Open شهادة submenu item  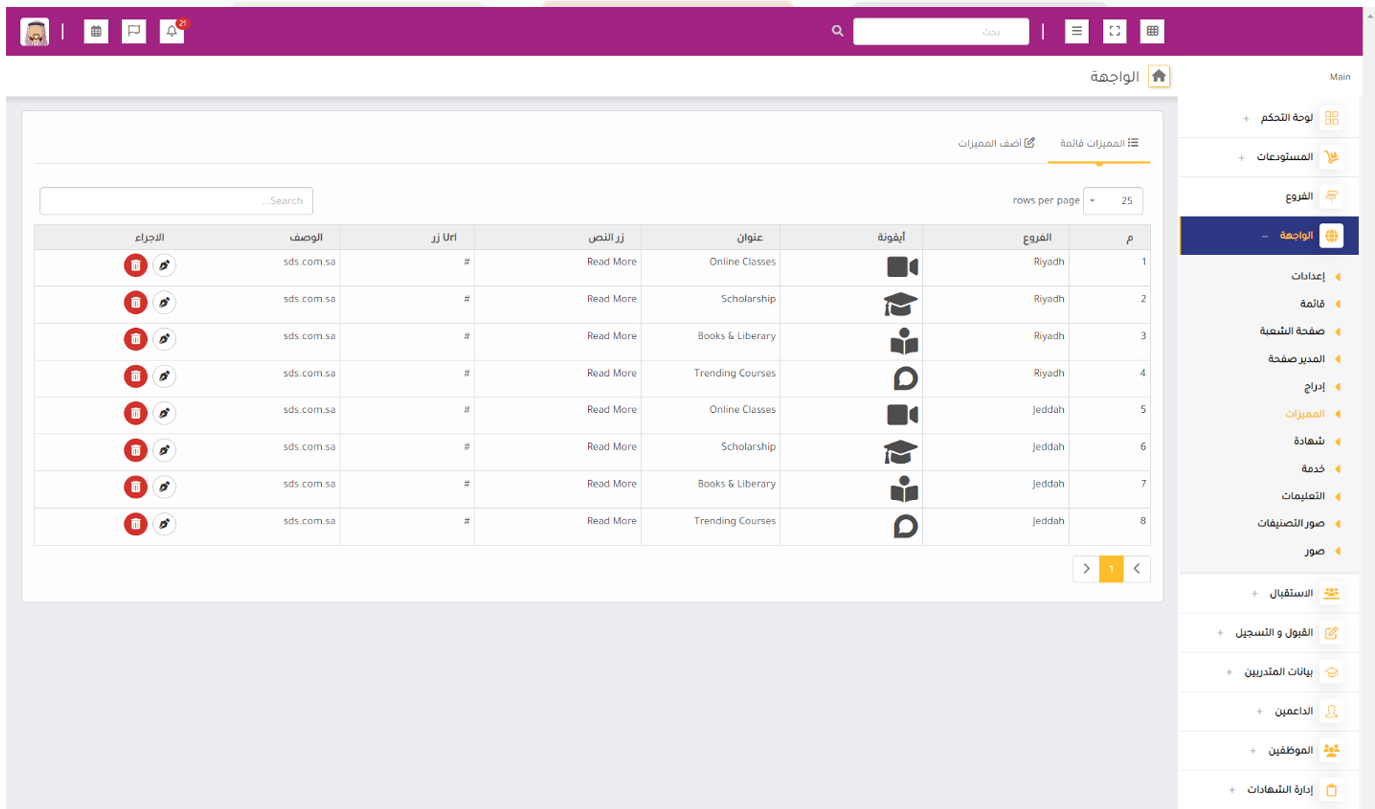(1308, 441)
